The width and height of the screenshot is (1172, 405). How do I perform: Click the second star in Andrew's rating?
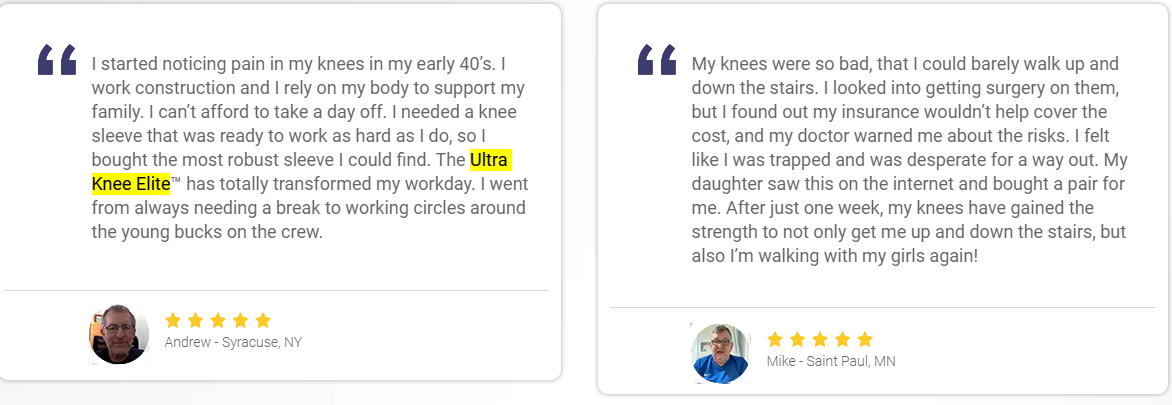pos(196,321)
